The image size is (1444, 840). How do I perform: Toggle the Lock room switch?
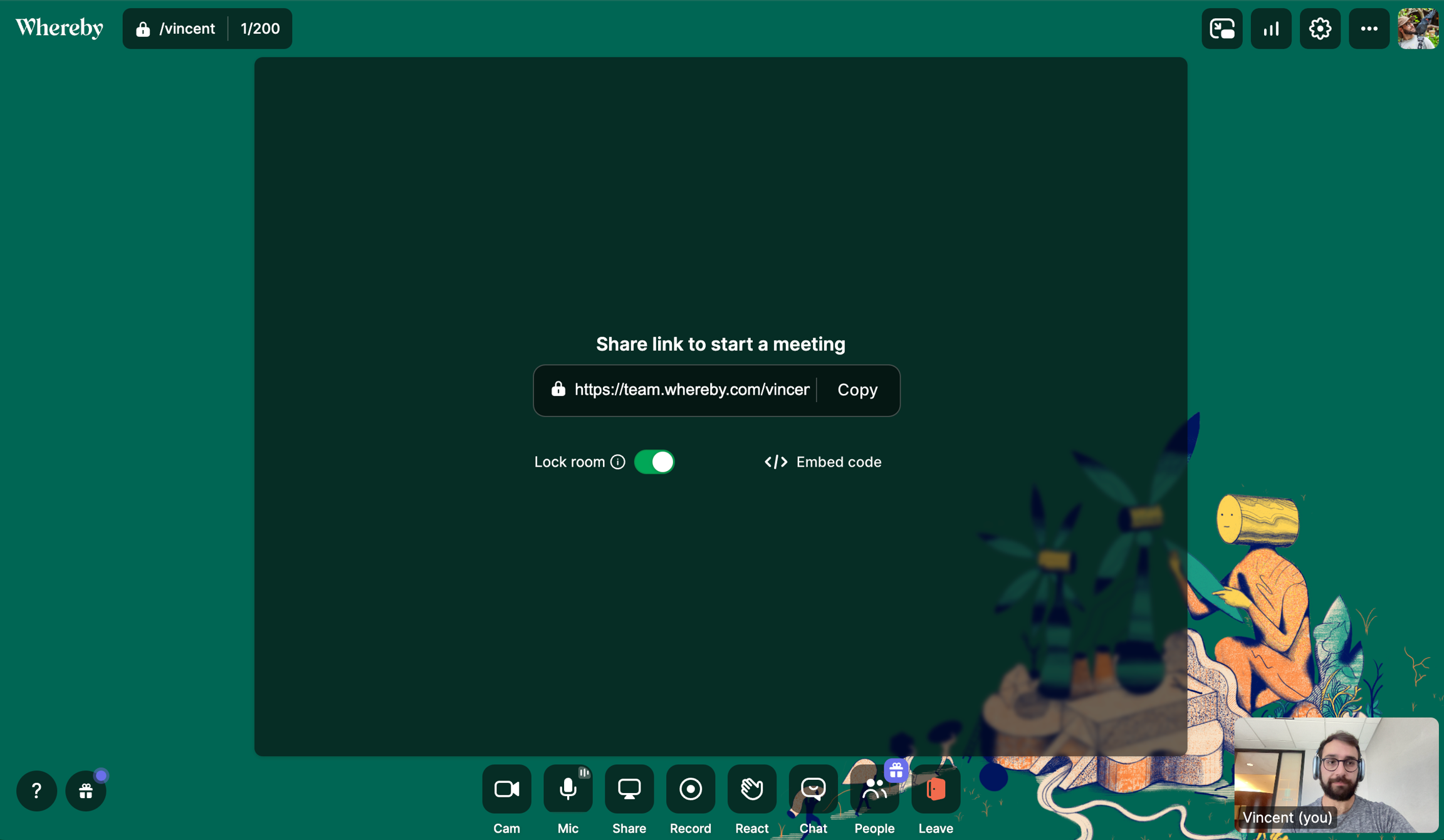(x=654, y=462)
